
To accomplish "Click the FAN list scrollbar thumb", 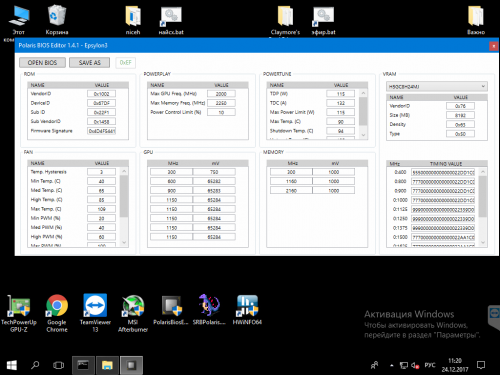I will point(124,196).
